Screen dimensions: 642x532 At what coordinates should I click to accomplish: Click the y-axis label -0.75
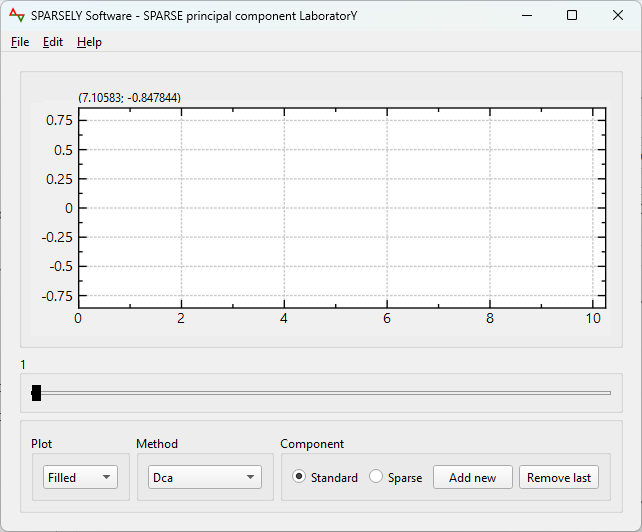(57, 296)
